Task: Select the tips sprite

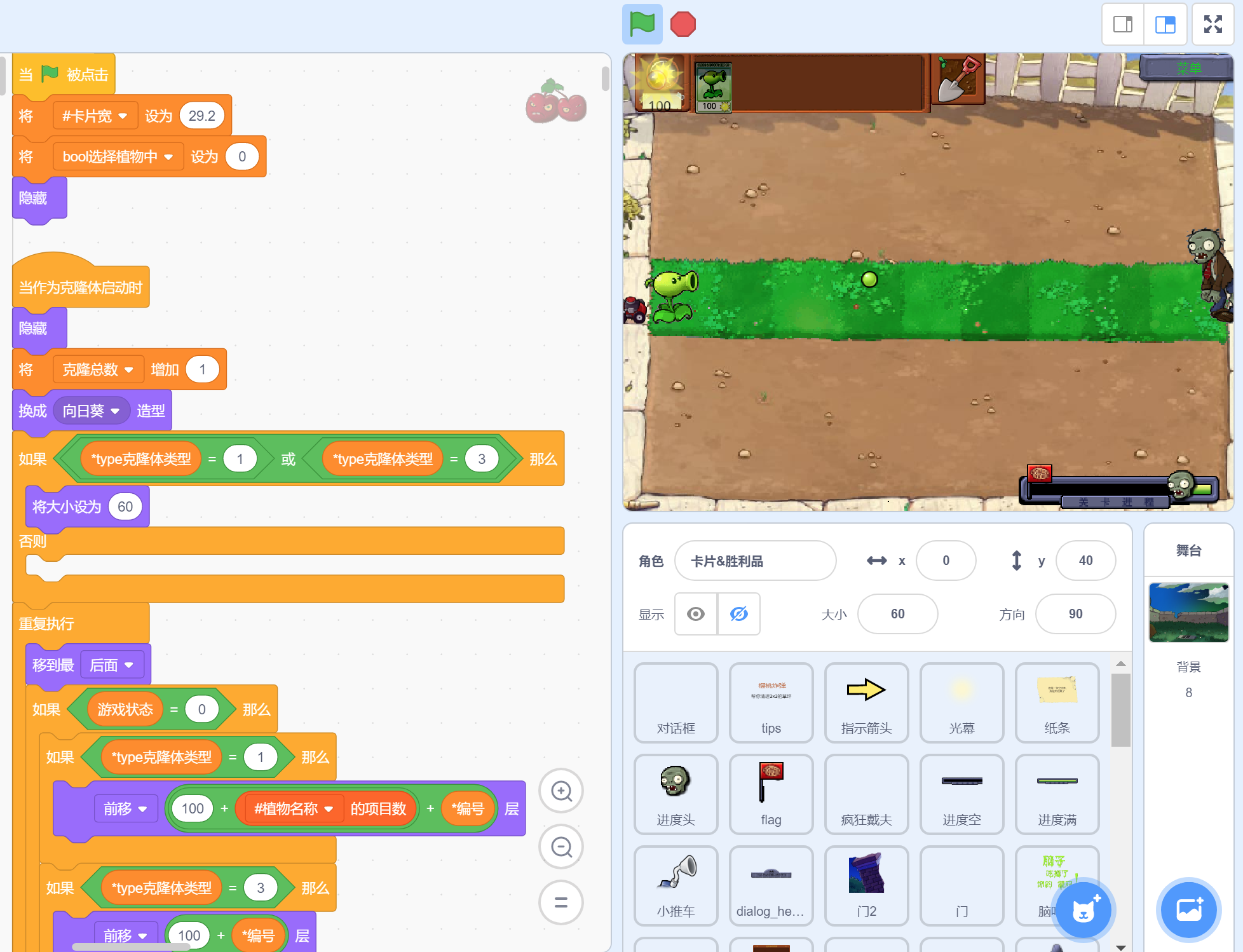Action: 771,703
